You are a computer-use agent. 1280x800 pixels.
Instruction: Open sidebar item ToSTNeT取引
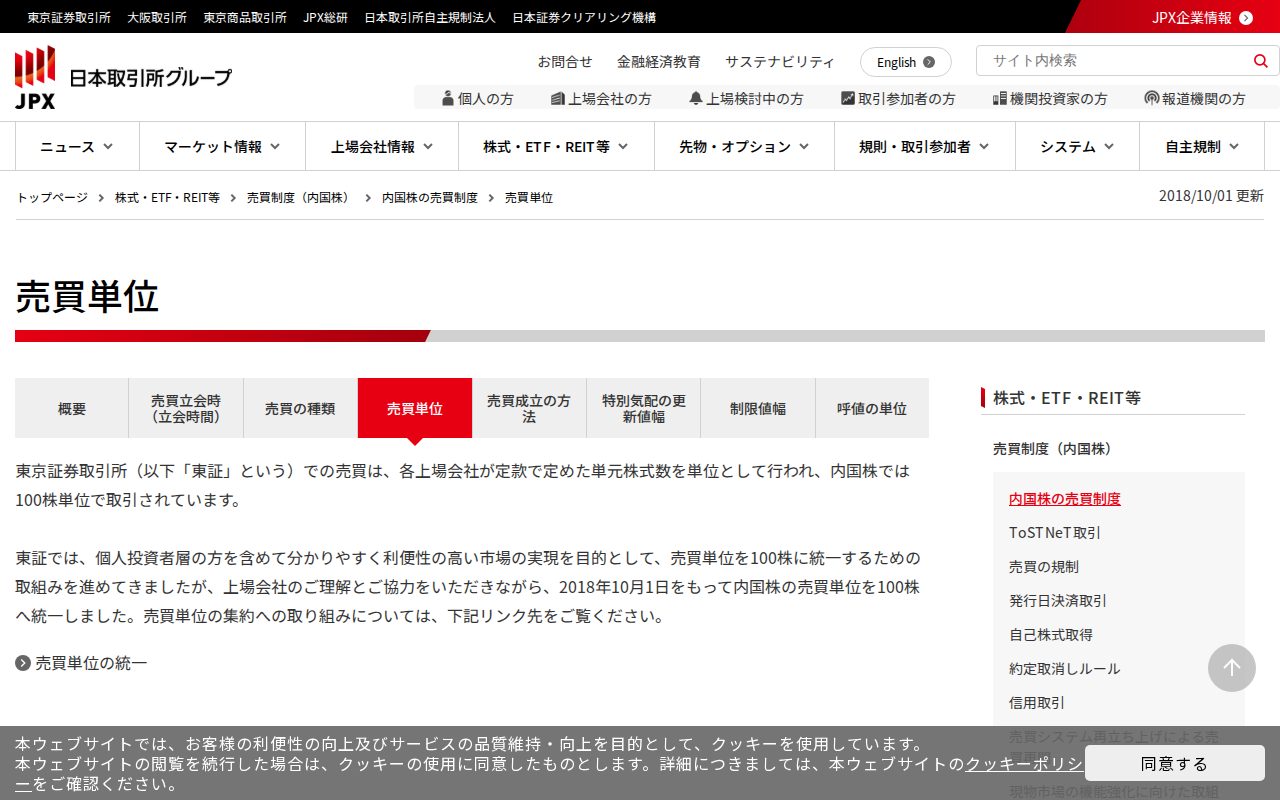(1055, 532)
